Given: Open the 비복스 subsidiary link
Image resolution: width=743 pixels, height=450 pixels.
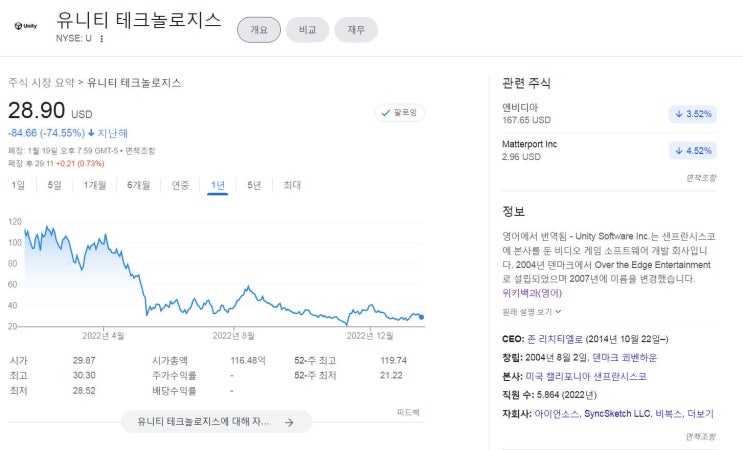Looking at the screenshot, I should coord(668,414).
